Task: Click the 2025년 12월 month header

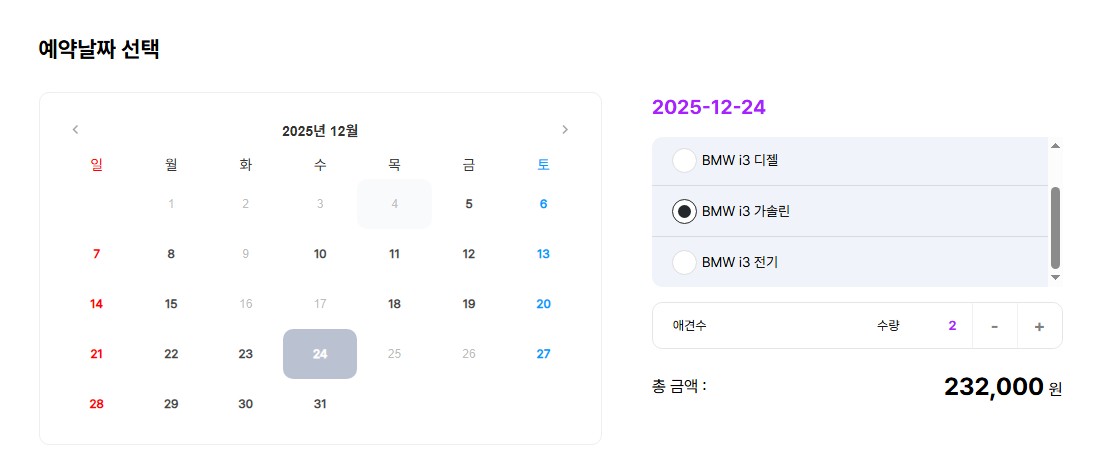Action: [320, 130]
